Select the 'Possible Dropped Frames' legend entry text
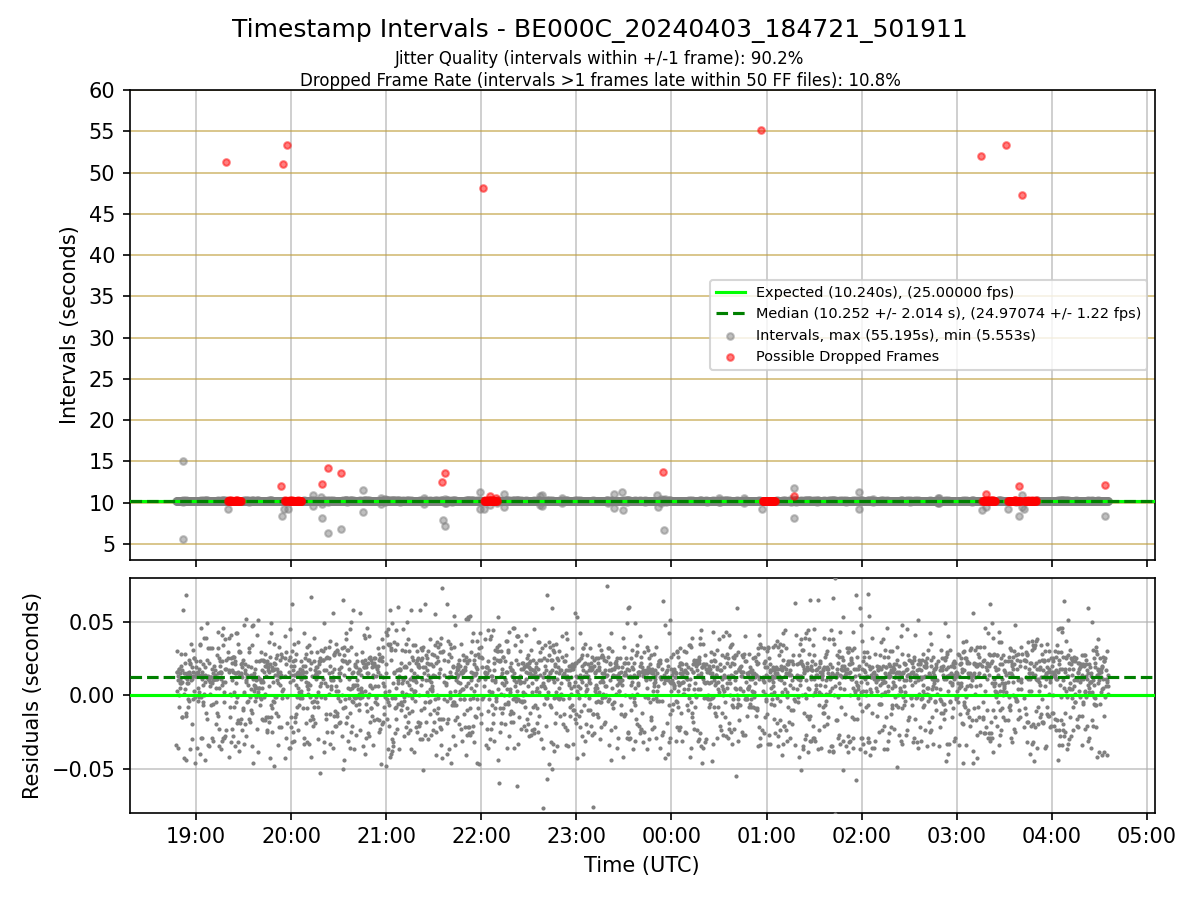The image size is (1200, 900). click(847, 356)
